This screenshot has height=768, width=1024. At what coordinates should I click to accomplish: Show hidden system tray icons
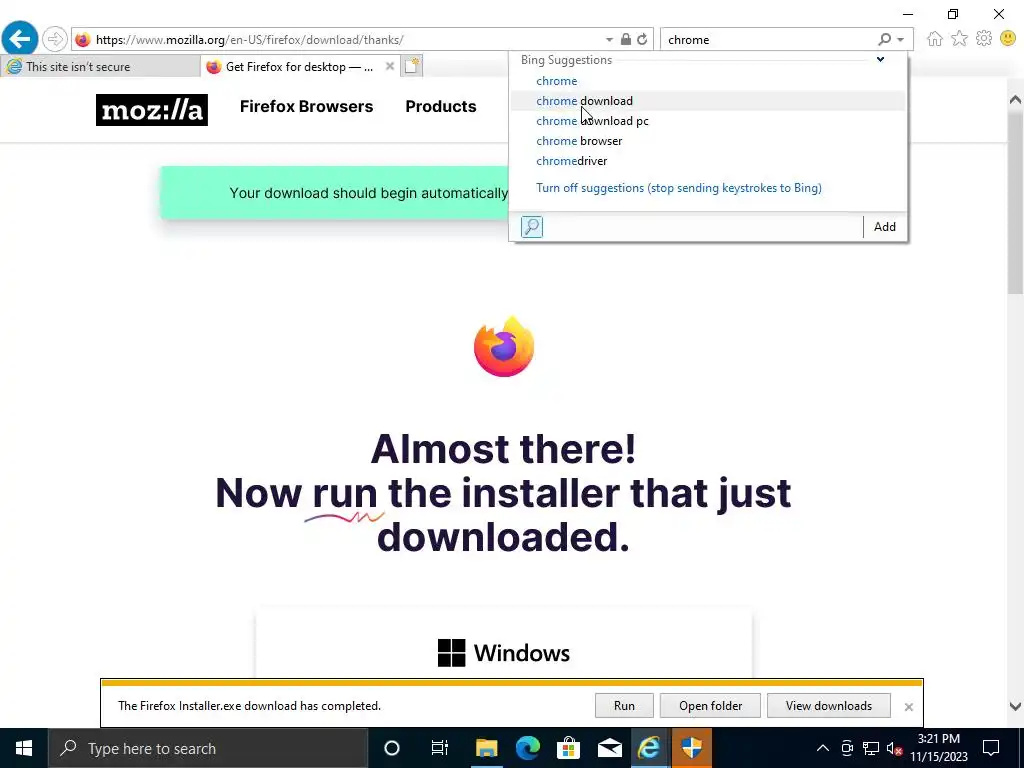823,748
